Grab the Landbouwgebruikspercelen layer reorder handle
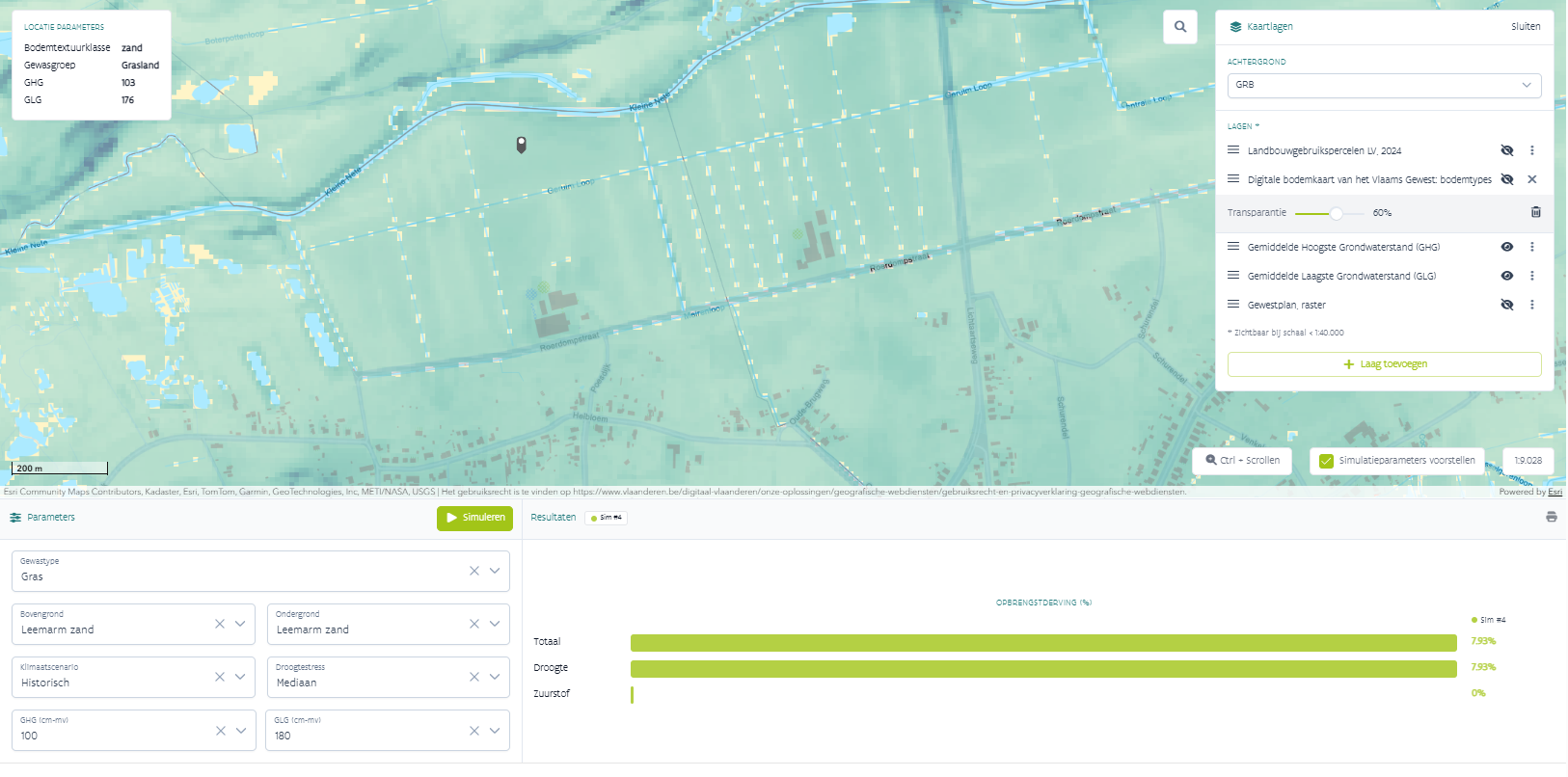 pos(1233,150)
